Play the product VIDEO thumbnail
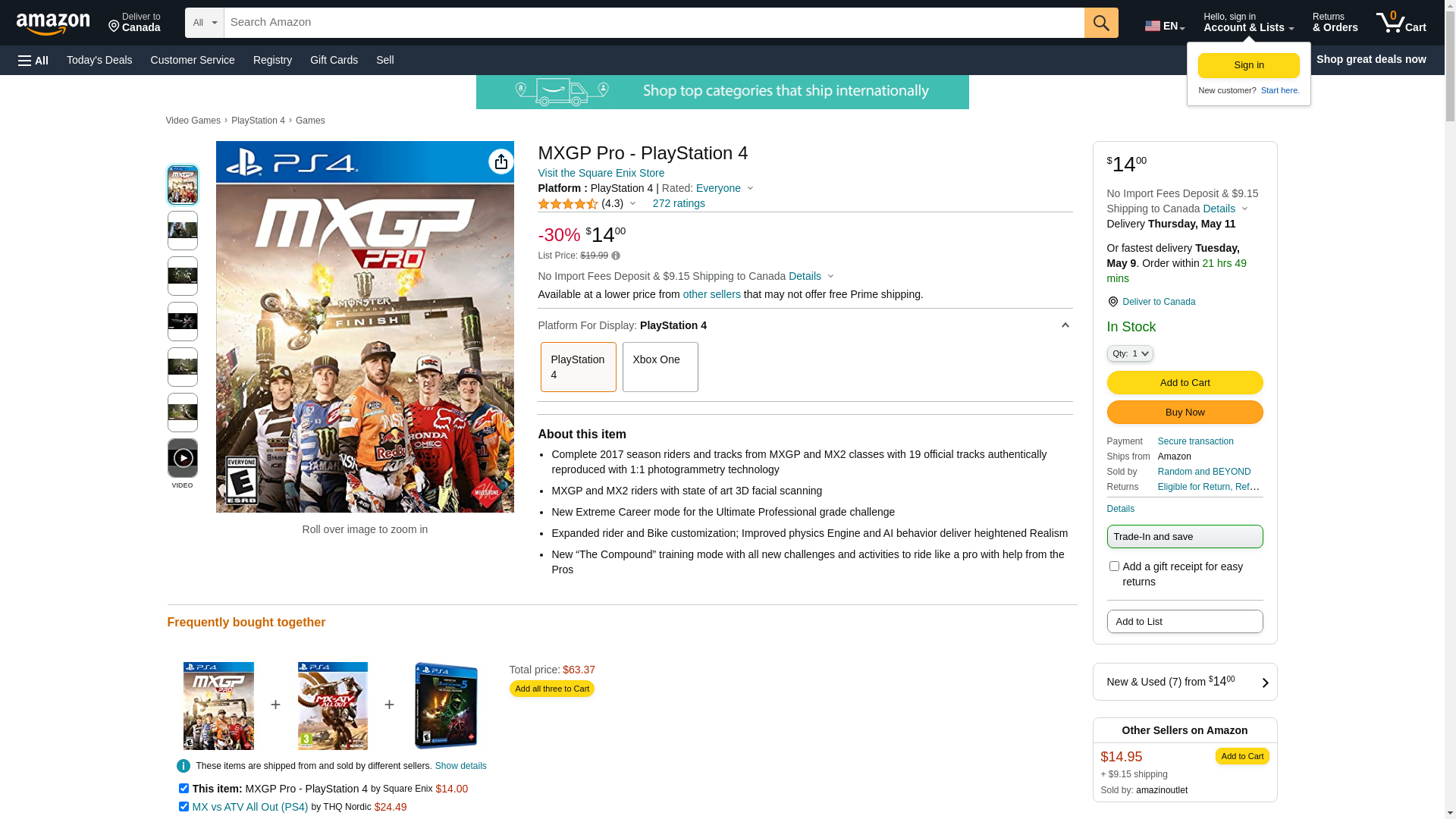The image size is (1456, 819). [x=183, y=458]
